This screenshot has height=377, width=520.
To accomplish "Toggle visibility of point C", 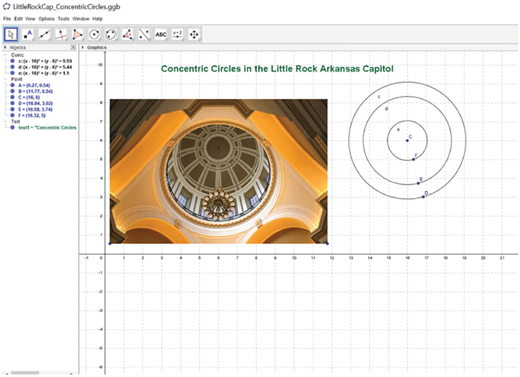I will (x=12, y=97).
